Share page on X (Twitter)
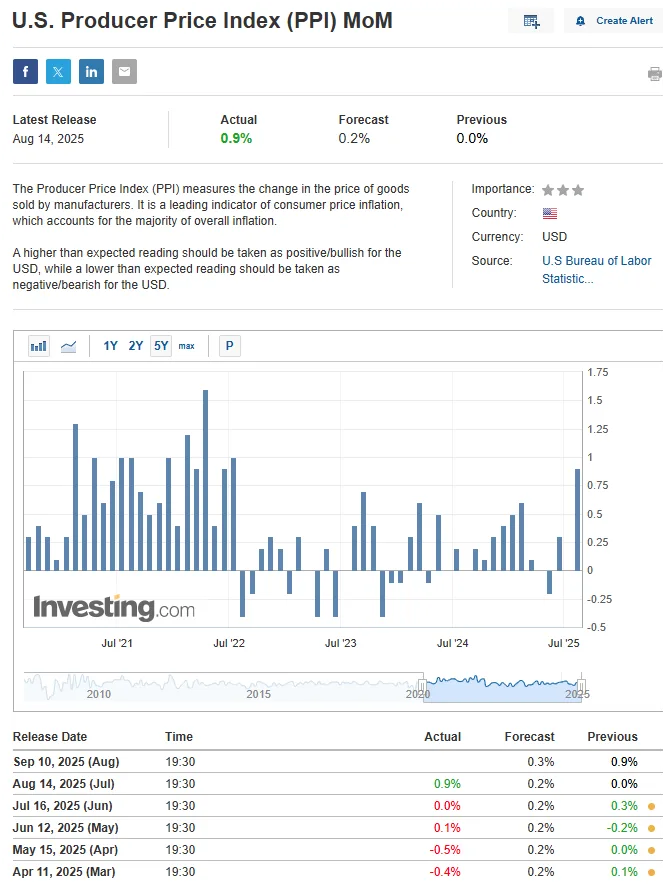 pyautogui.click(x=58, y=72)
